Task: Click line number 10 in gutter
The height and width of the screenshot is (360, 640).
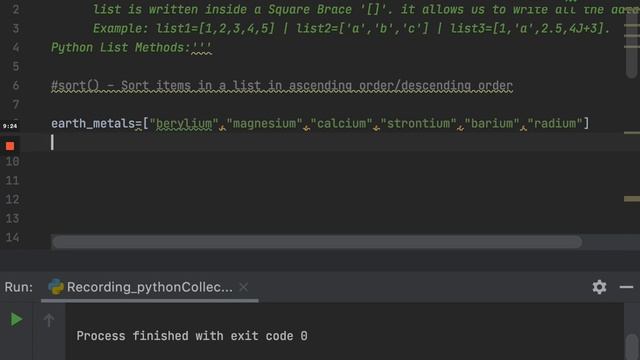Action: pos(12,162)
